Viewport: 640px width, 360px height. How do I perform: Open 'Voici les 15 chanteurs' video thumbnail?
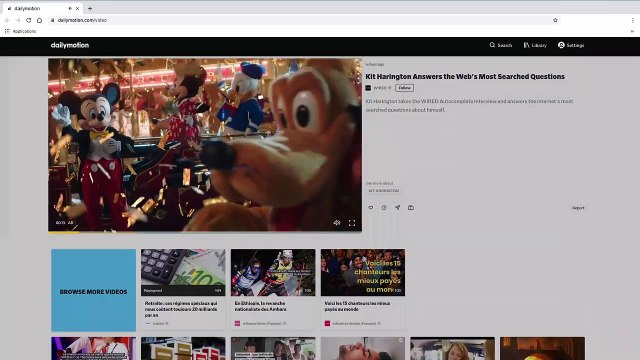363,273
